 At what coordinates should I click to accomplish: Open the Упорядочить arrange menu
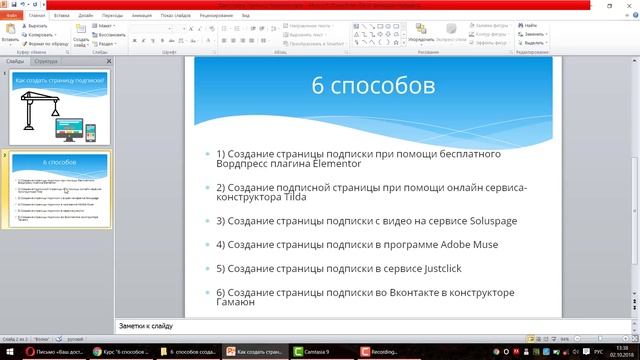[x=421, y=33]
